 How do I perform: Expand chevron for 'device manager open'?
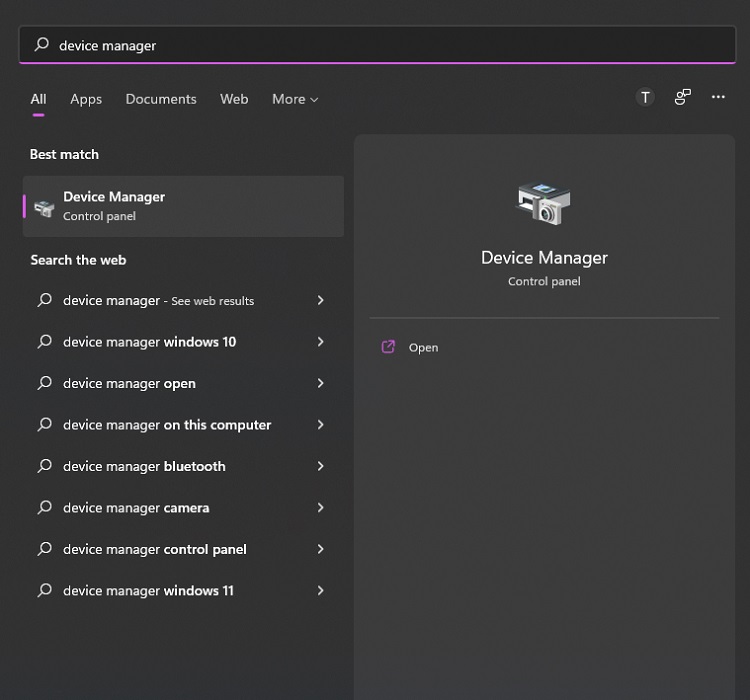[x=320, y=383]
